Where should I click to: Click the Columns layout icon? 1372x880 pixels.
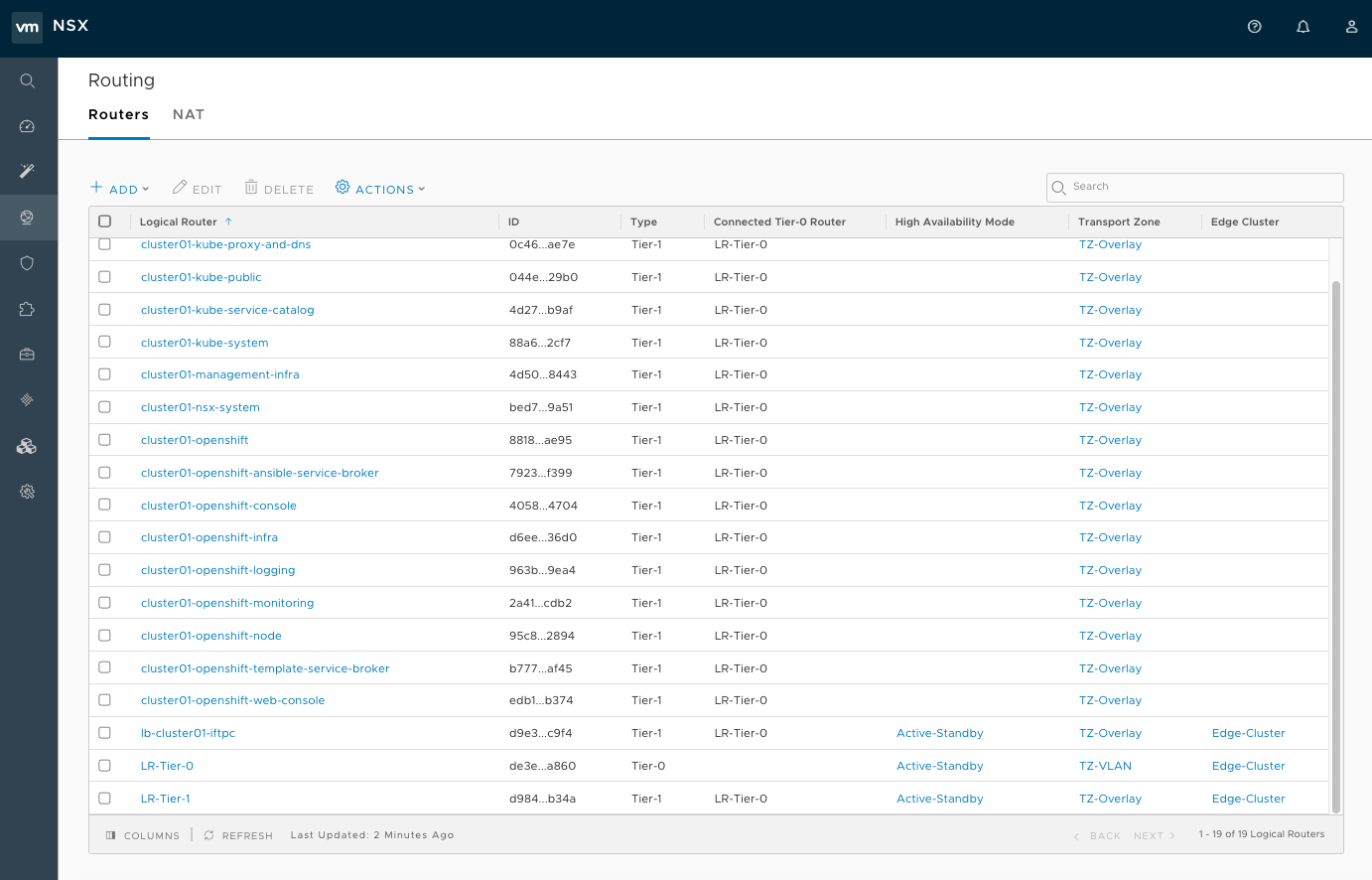(111, 835)
